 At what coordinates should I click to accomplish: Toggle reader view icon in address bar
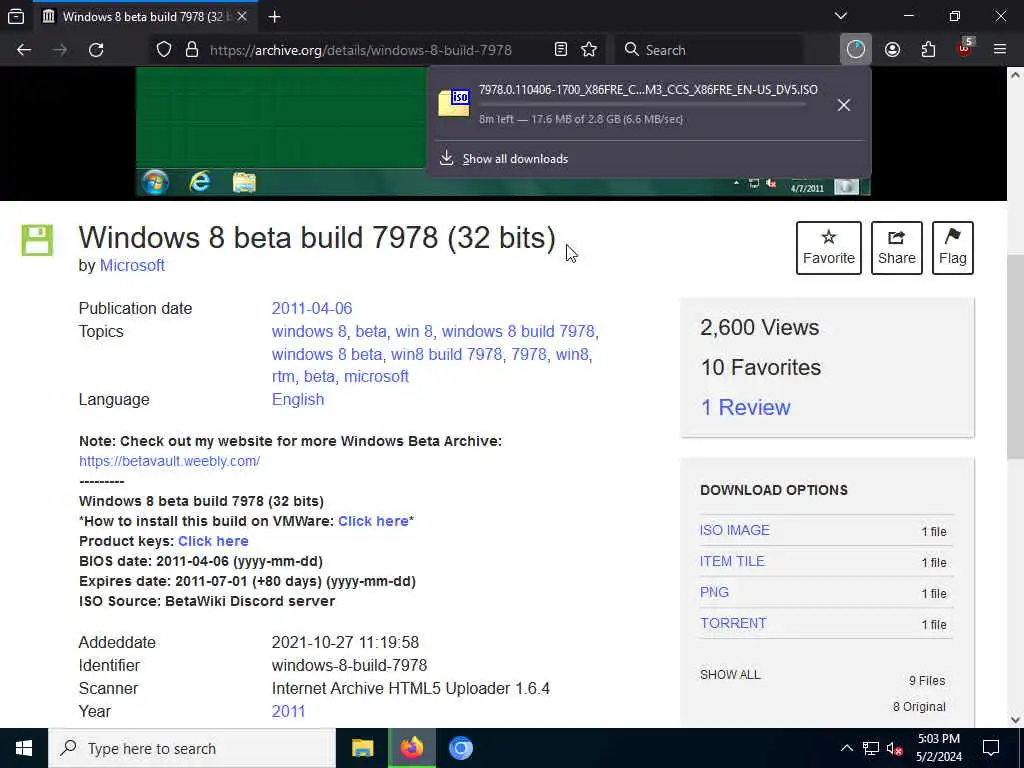point(560,50)
